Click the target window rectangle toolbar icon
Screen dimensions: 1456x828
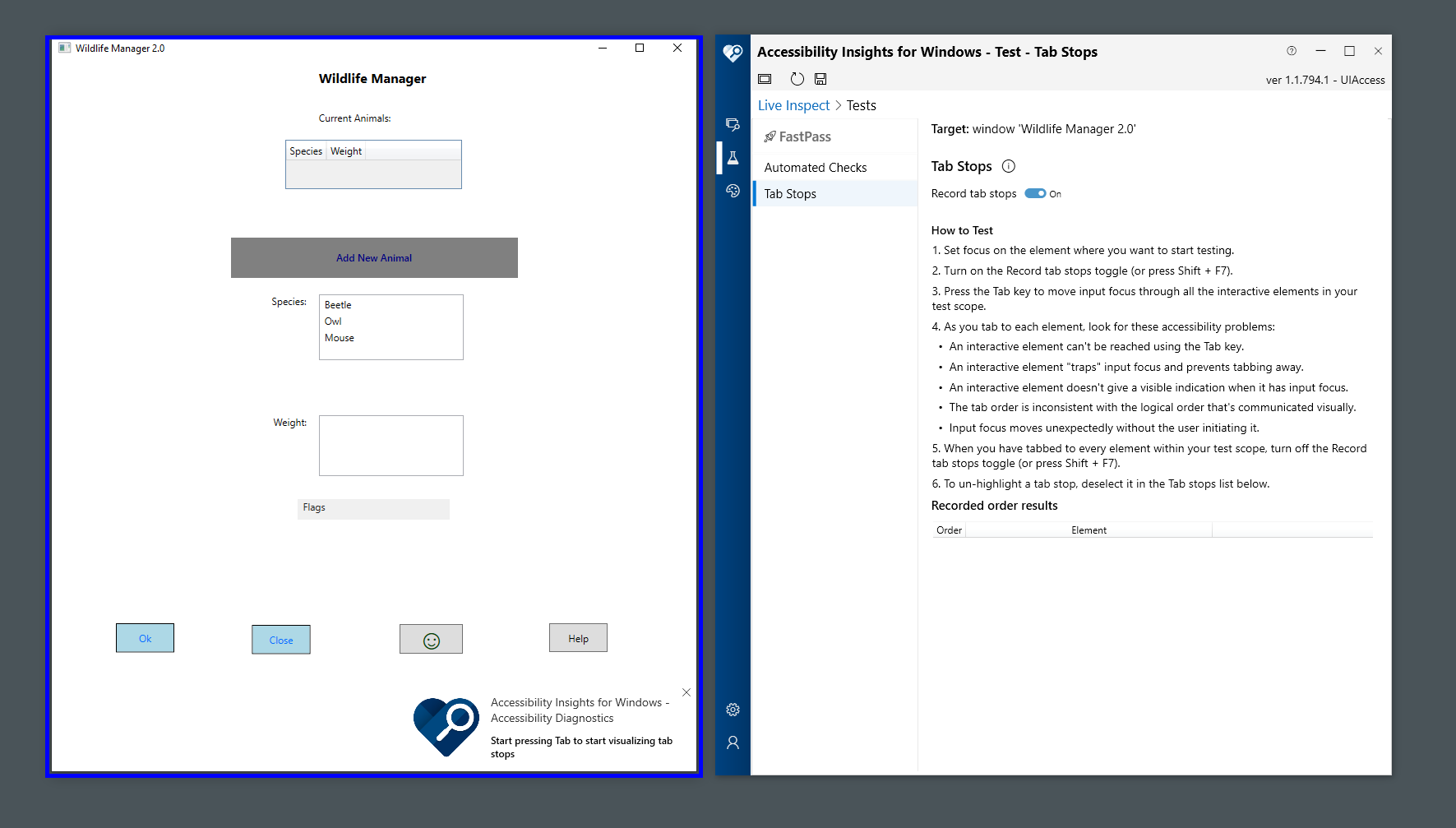tap(765, 79)
